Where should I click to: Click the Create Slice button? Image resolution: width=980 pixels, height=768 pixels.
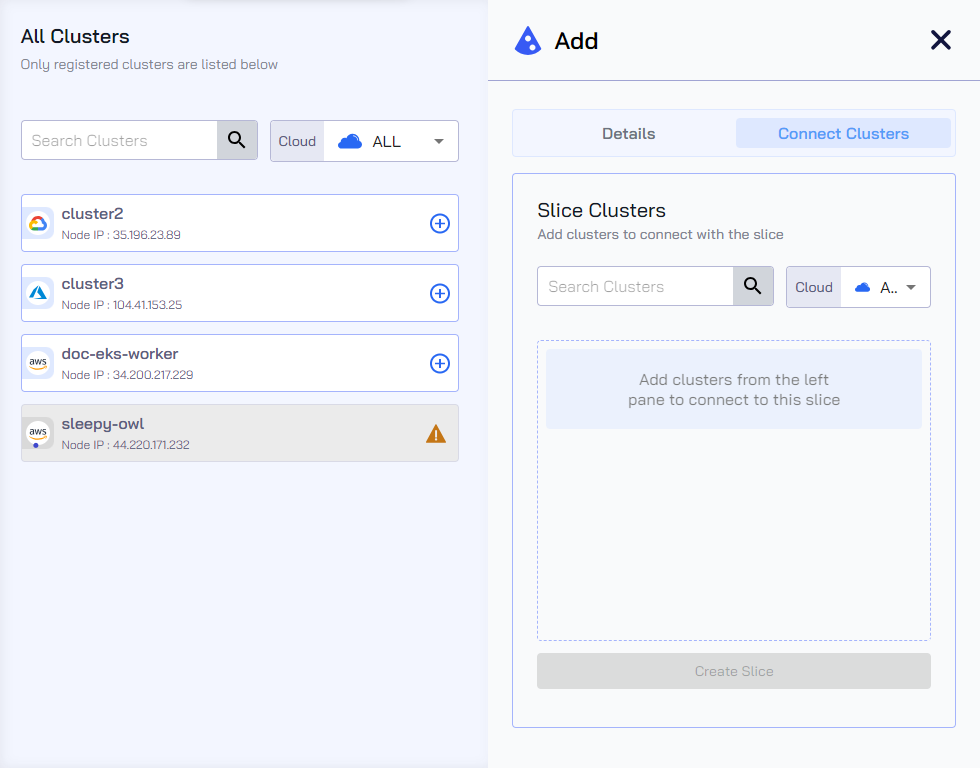(x=734, y=671)
